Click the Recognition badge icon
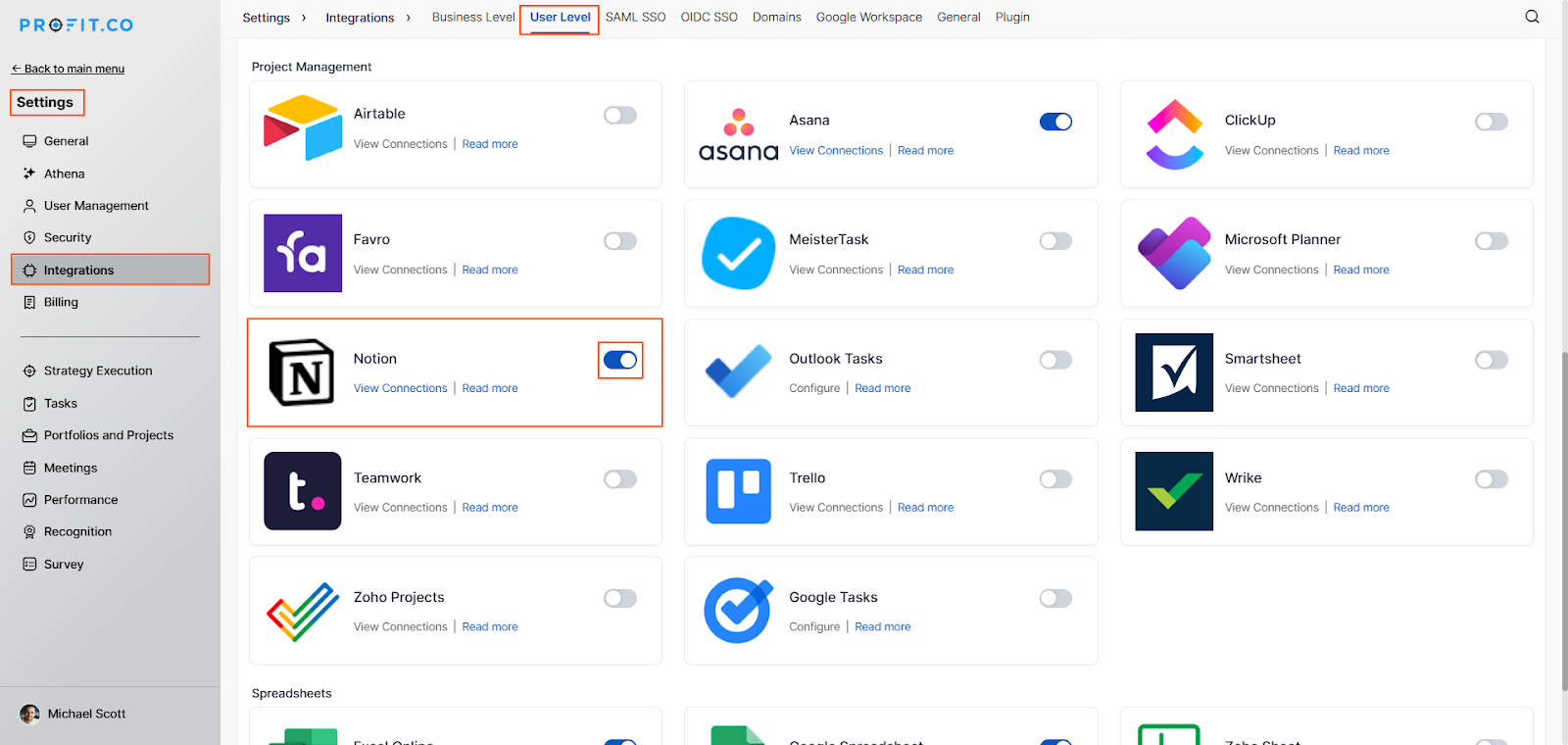 (x=29, y=531)
